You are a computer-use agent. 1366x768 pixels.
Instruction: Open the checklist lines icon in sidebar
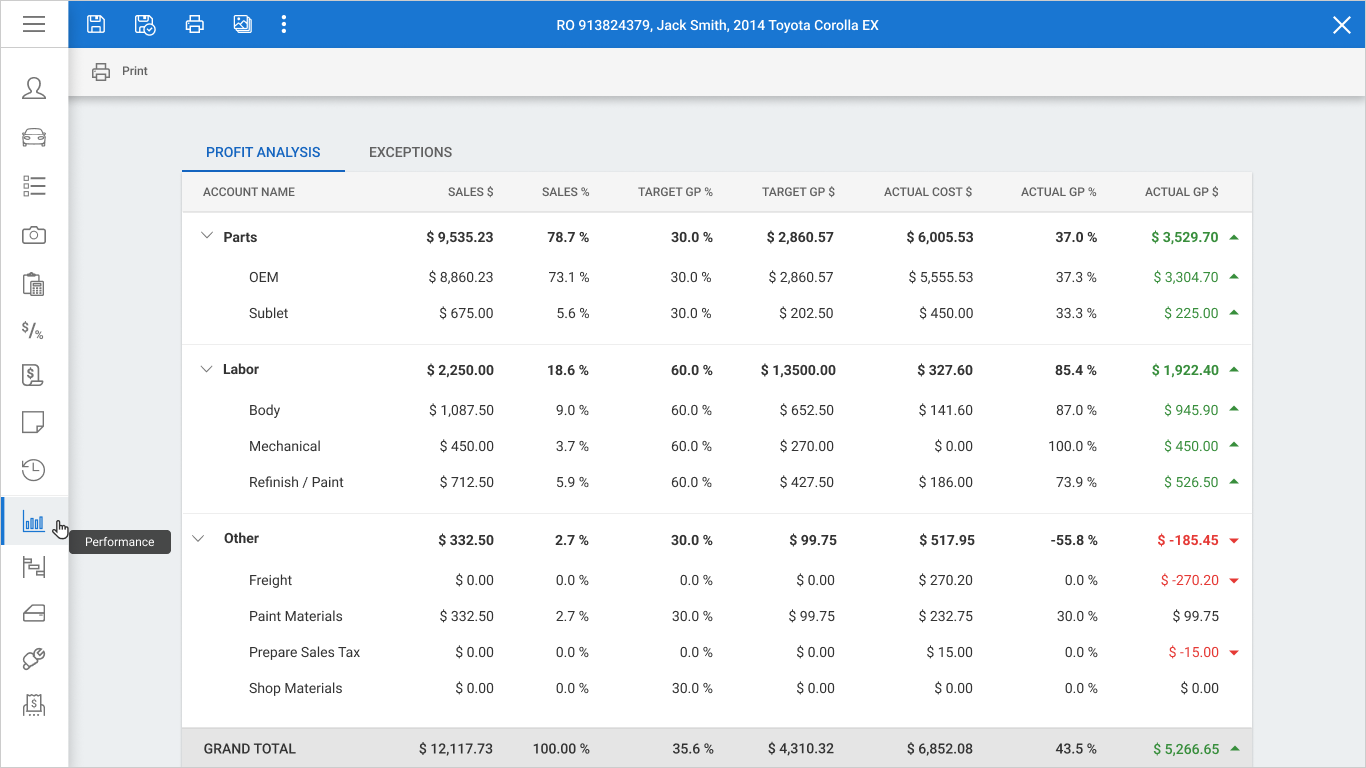[34, 186]
